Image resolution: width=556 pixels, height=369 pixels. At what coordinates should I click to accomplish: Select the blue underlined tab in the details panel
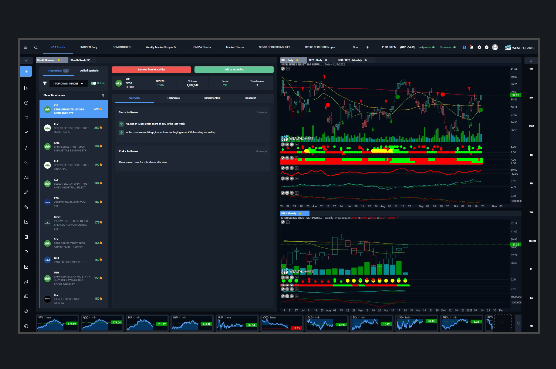[x=134, y=98]
